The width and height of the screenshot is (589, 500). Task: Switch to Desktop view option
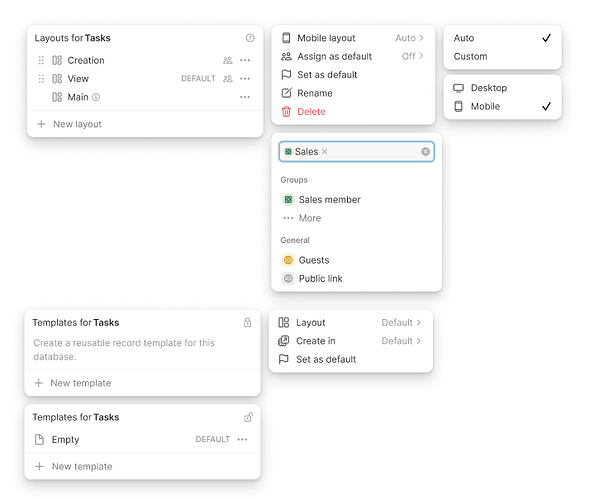pos(503,88)
